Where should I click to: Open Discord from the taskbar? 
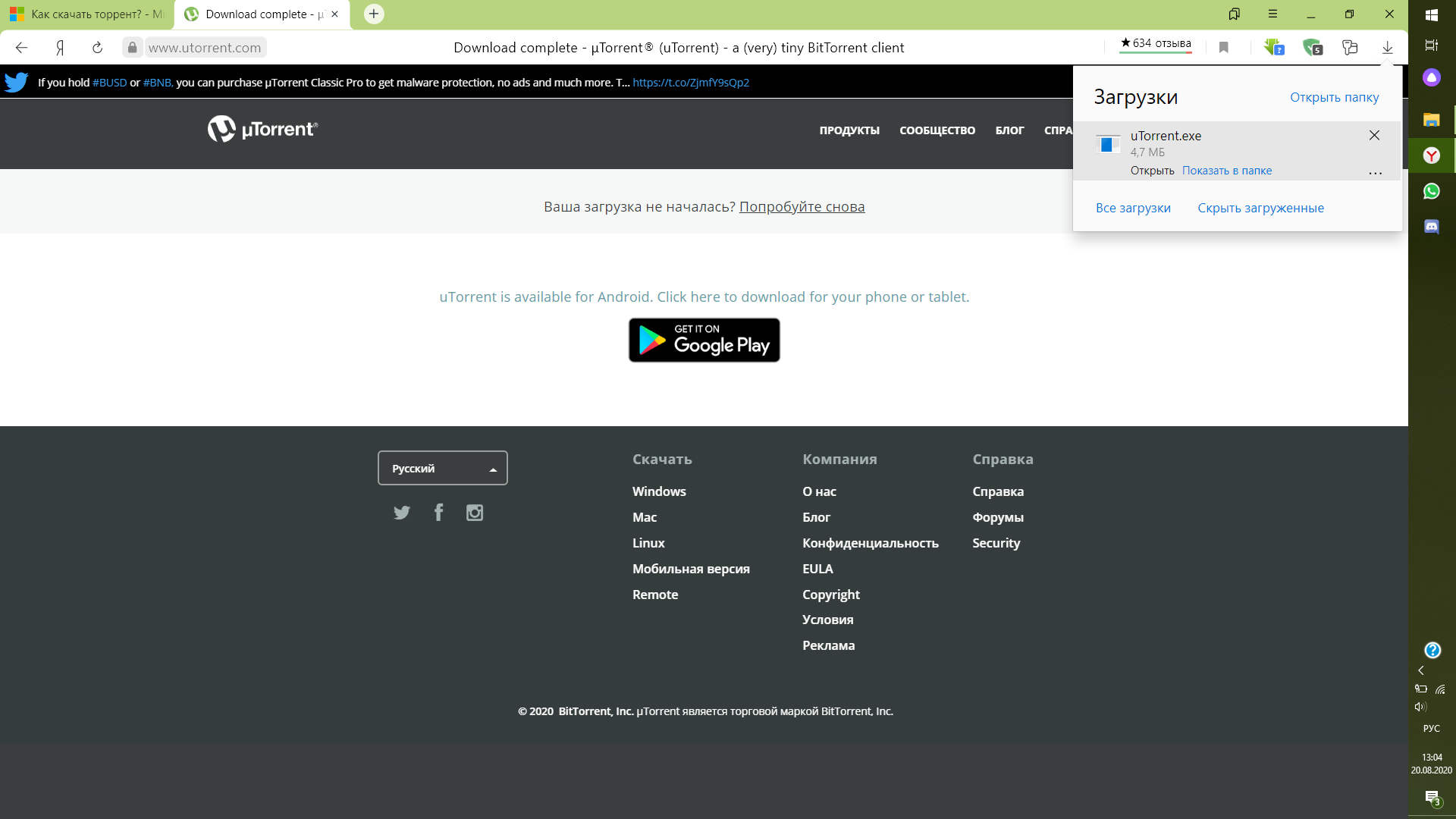click(x=1432, y=227)
